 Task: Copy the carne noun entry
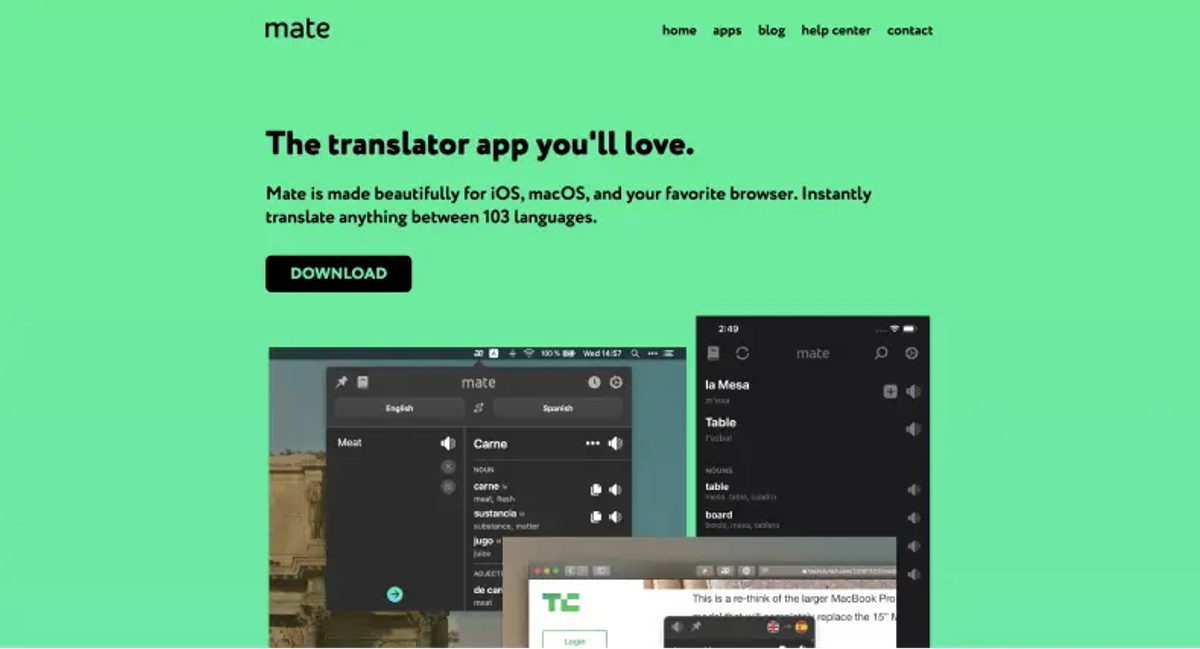click(595, 490)
